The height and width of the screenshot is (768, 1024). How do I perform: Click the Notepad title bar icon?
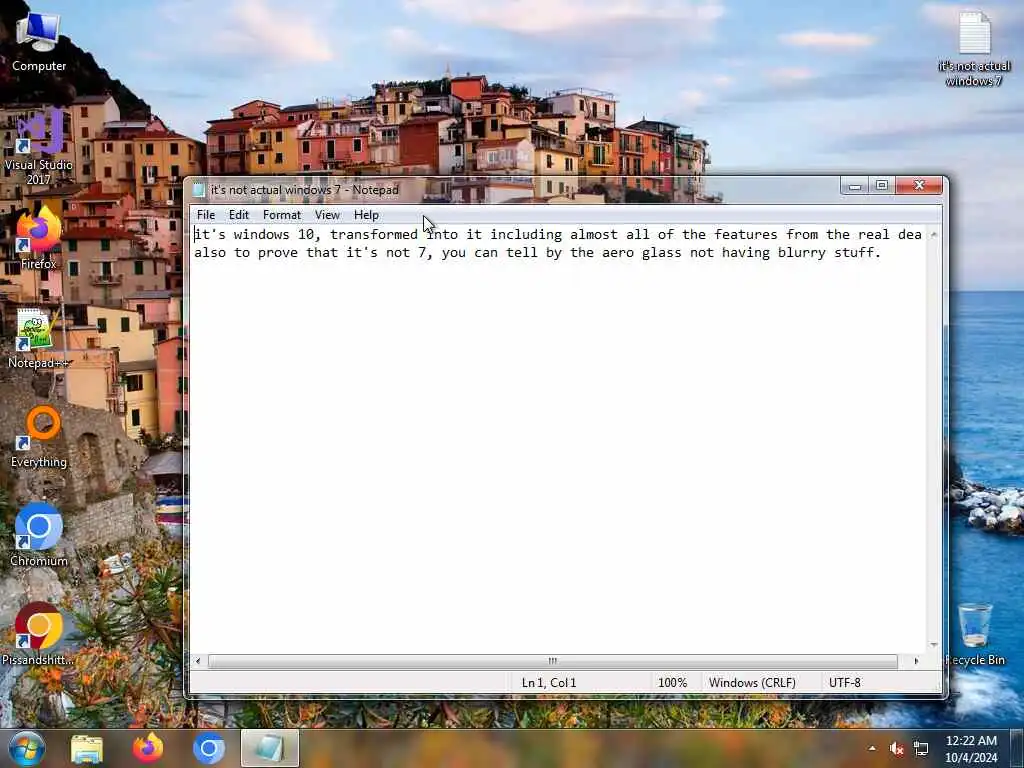[x=199, y=190]
